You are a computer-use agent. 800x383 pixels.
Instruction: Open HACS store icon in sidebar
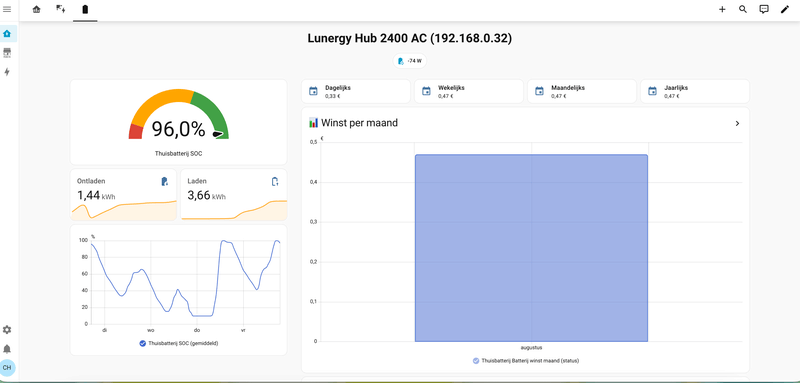tap(7, 53)
